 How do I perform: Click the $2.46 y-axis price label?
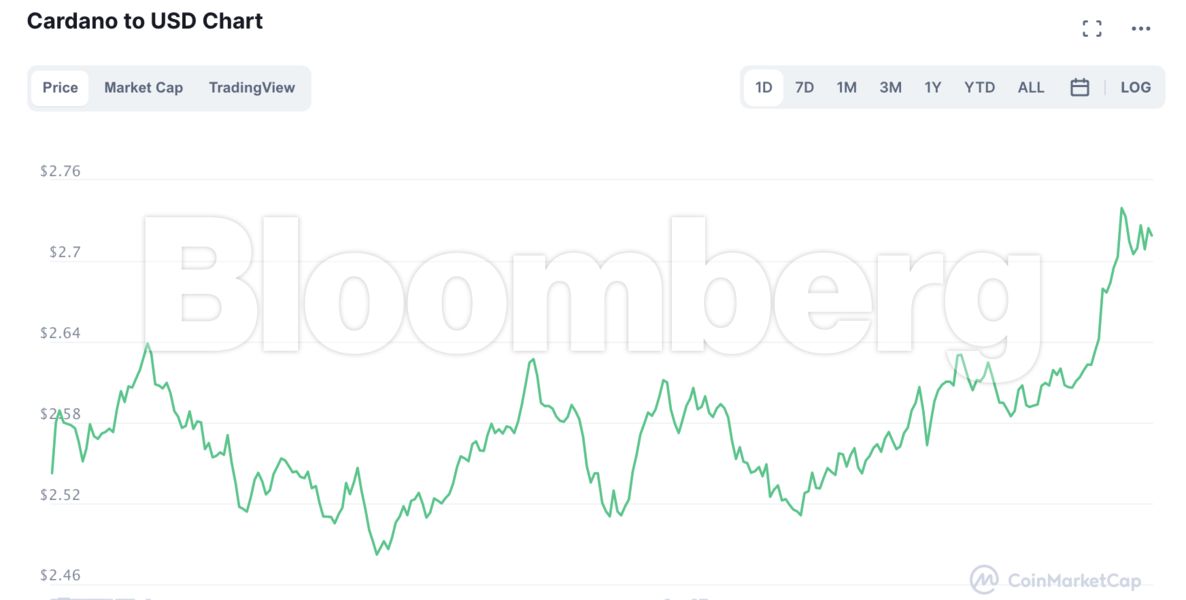[x=60, y=575]
